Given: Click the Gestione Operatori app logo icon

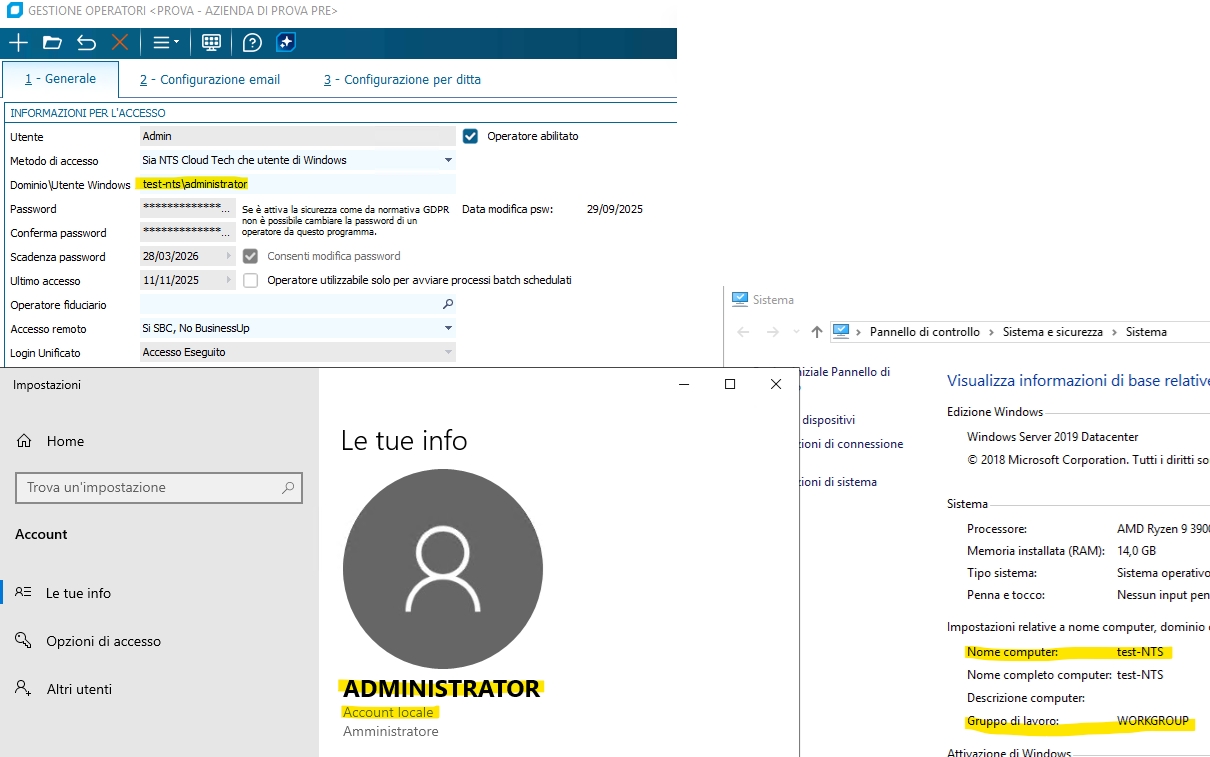Looking at the screenshot, I should click(x=14, y=10).
